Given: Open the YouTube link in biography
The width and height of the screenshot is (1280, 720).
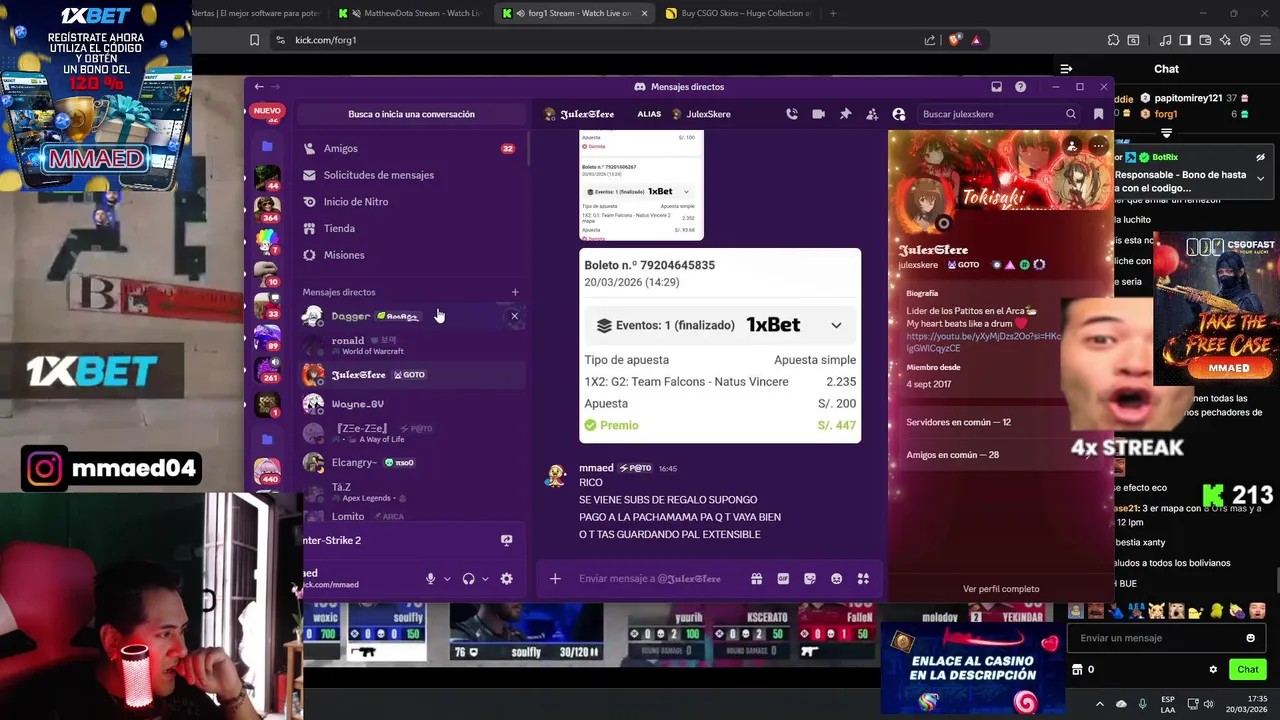Looking at the screenshot, I should [x=983, y=342].
